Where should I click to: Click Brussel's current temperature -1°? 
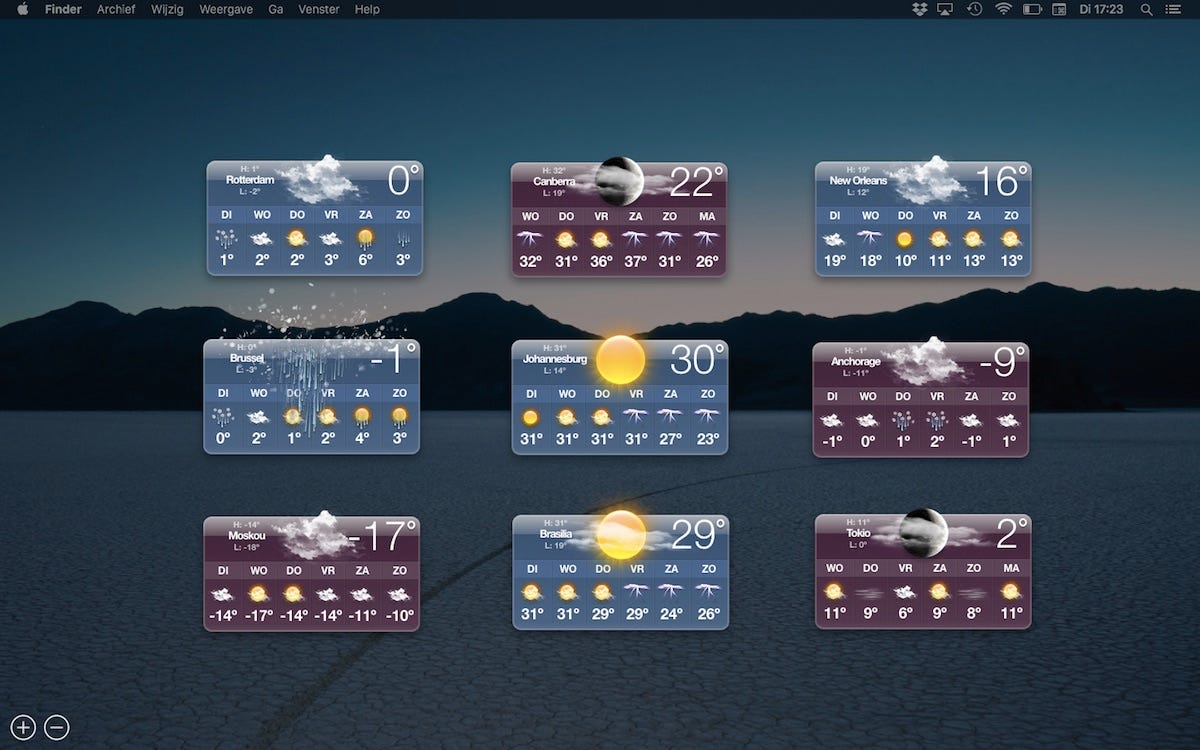394,361
